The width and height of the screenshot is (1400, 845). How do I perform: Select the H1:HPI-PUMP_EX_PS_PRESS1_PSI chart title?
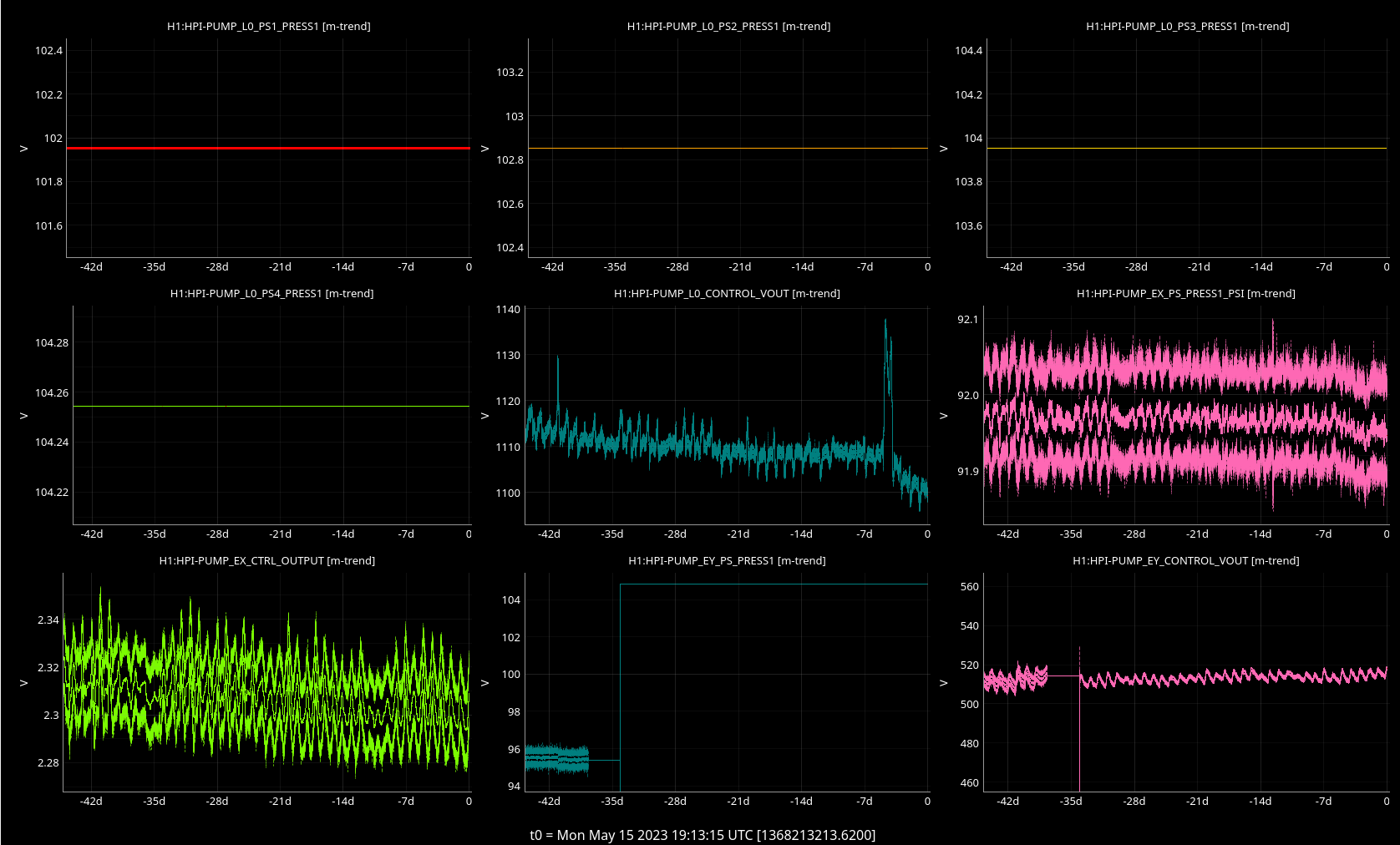tap(1185, 293)
